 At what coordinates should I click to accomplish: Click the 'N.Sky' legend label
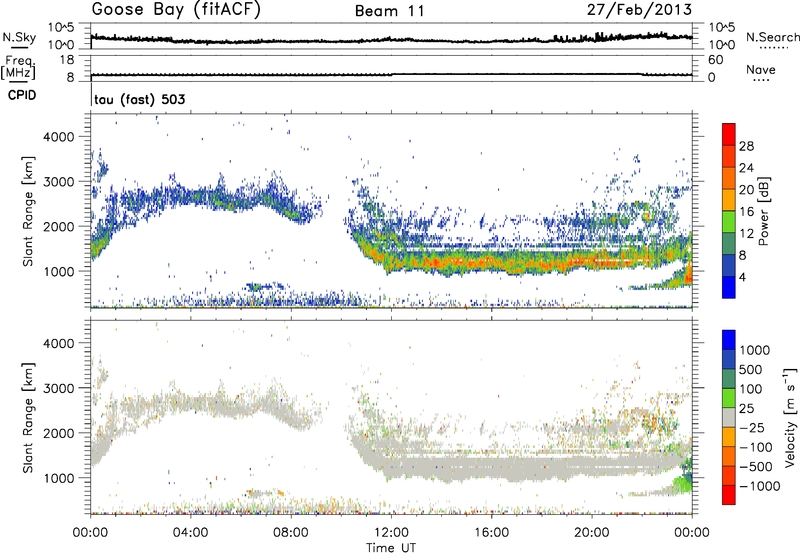coord(19,37)
